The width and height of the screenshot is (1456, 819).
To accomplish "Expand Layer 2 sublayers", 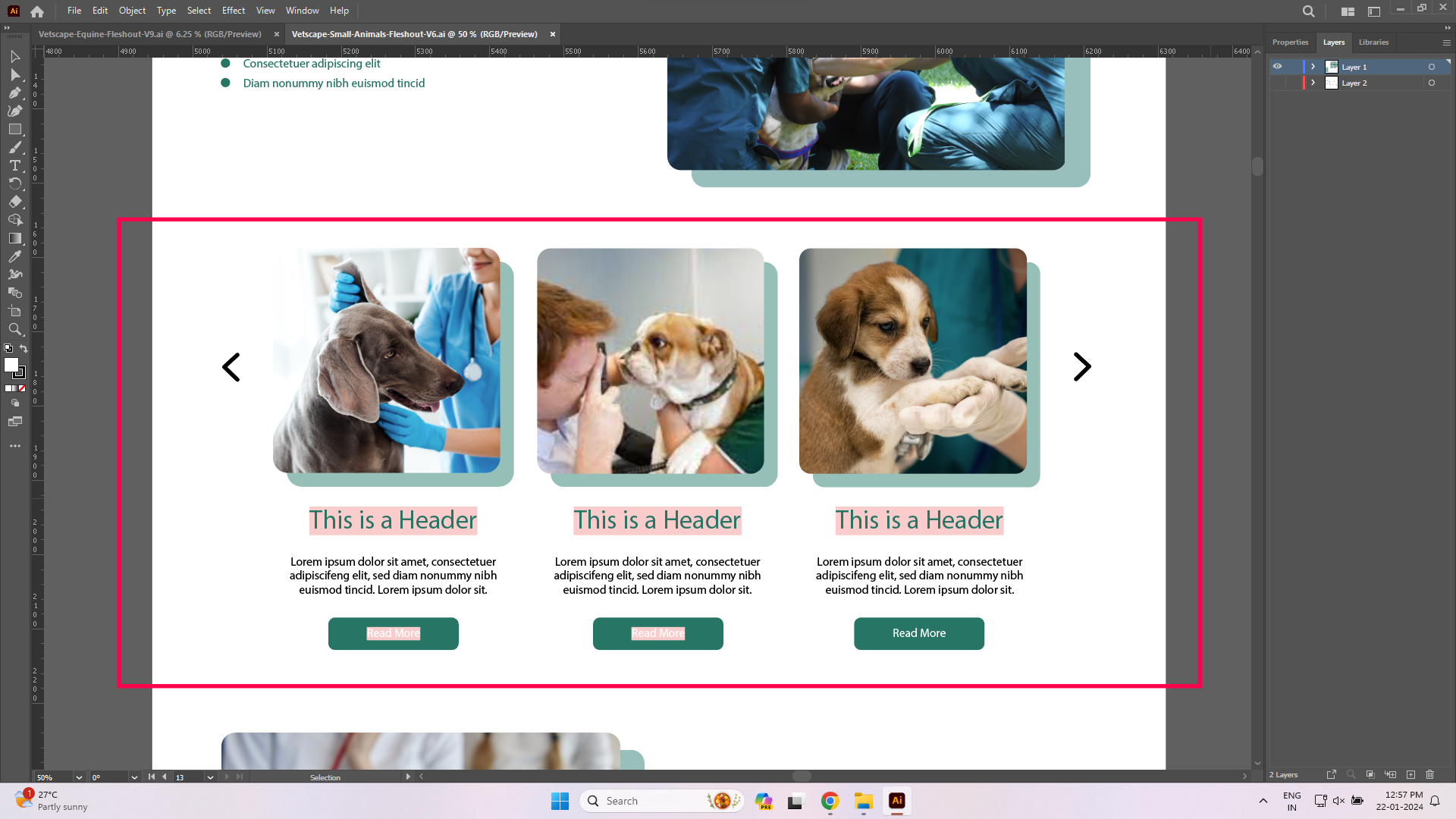I will tap(1313, 83).
